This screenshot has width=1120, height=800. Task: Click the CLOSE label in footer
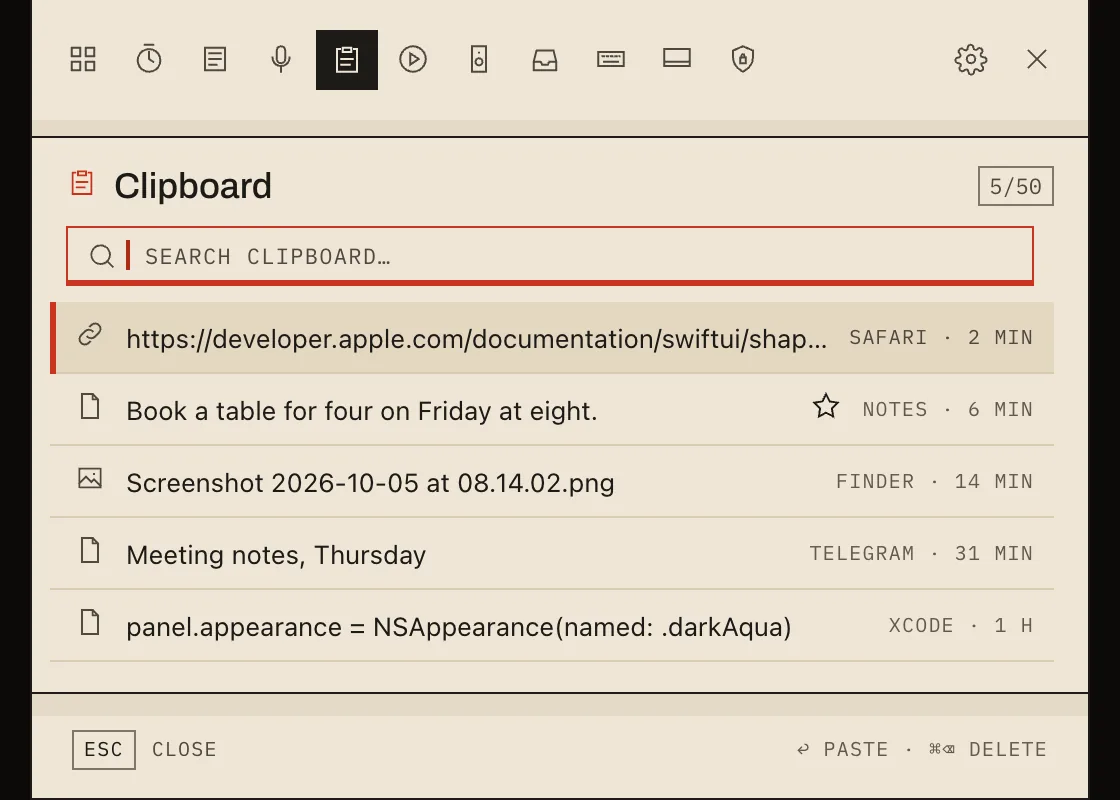pos(184,749)
